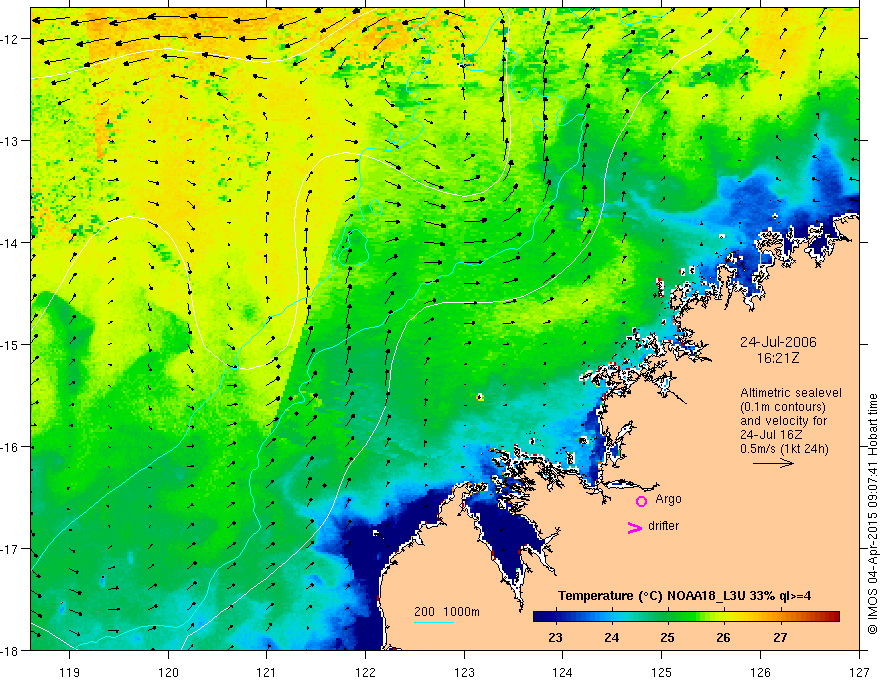Click the magenta drifter arrowhead legend symbol
The width and height of the screenshot is (880, 680).
coord(634,527)
